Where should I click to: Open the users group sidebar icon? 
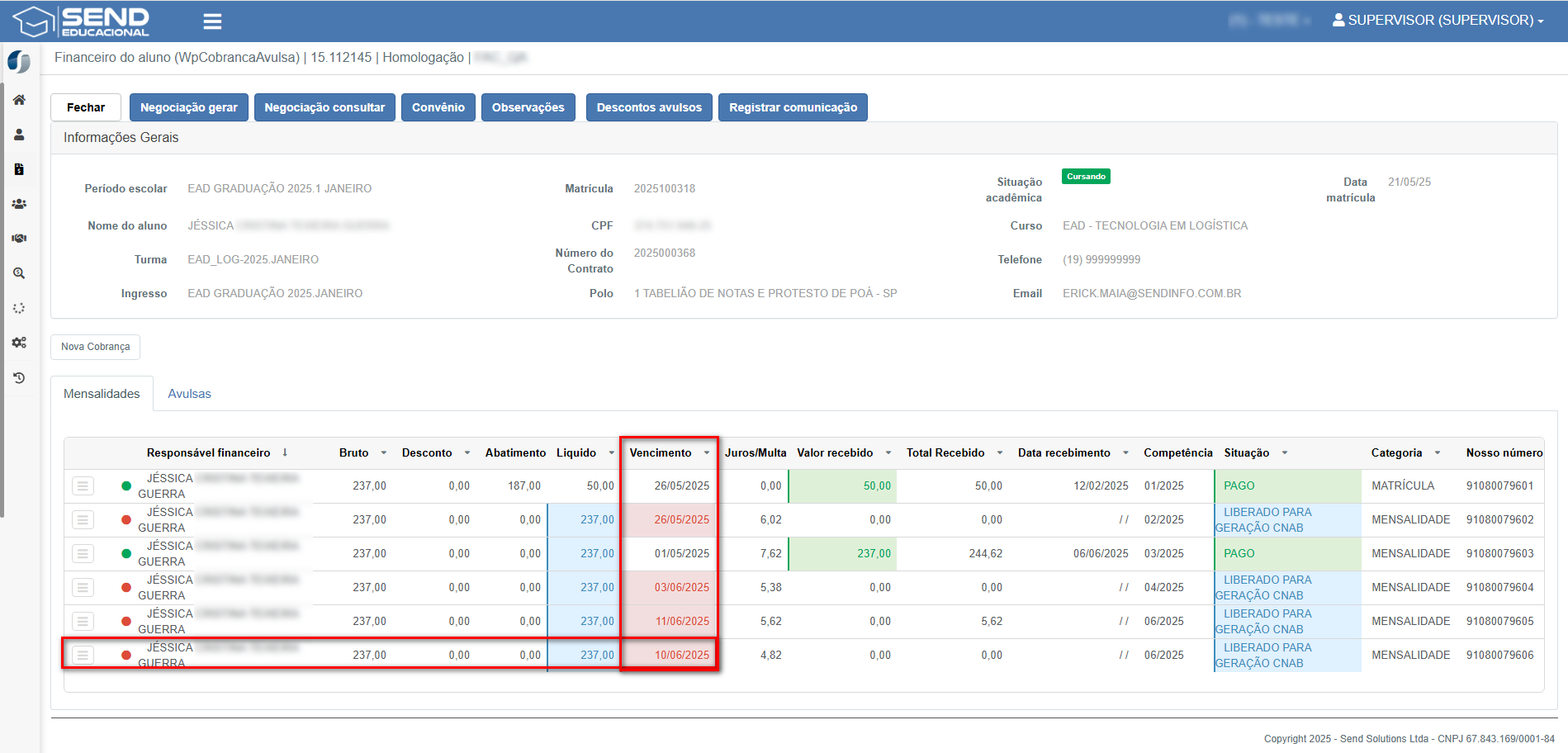point(19,204)
